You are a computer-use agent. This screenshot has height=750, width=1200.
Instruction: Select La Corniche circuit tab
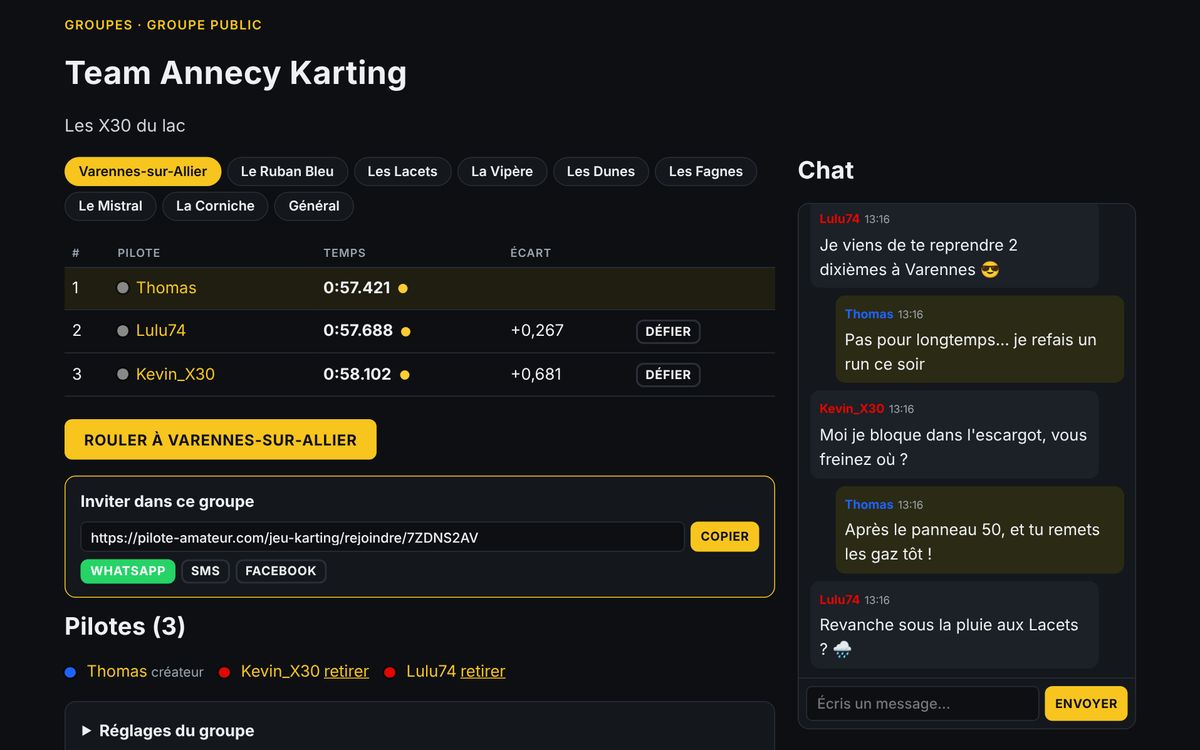click(x=215, y=206)
